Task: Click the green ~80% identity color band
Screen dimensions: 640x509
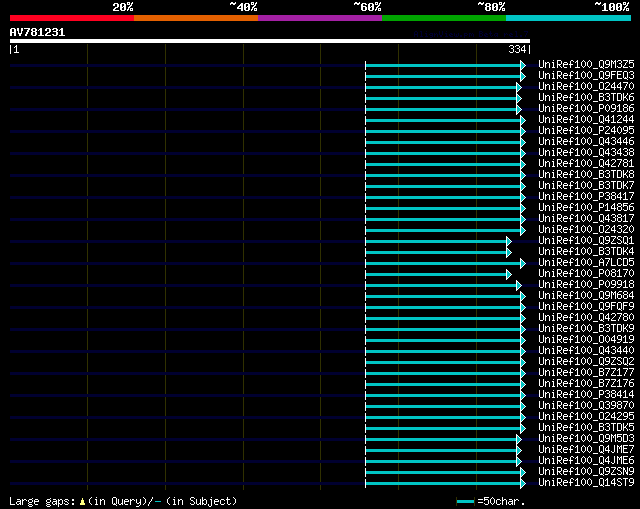Action: pos(444,18)
